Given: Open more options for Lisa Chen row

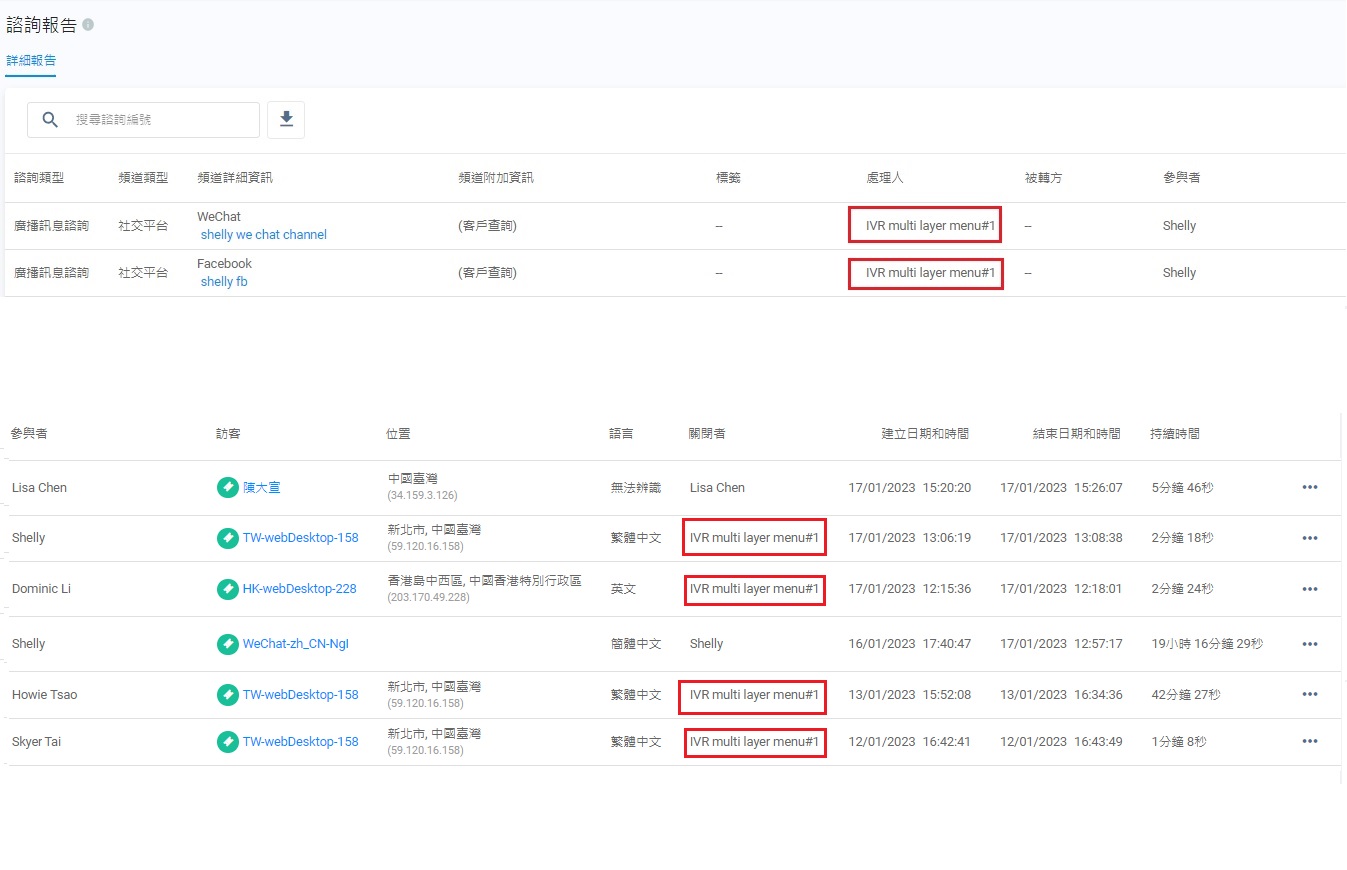Looking at the screenshot, I should [1309, 488].
